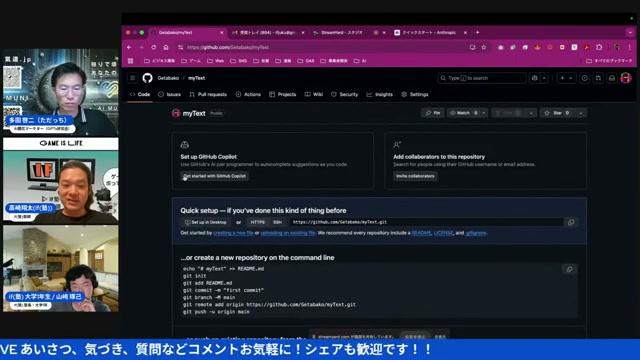Open the GitHub notifications inbox icon
Viewport: 640px width, 360px height.
[x=612, y=78]
